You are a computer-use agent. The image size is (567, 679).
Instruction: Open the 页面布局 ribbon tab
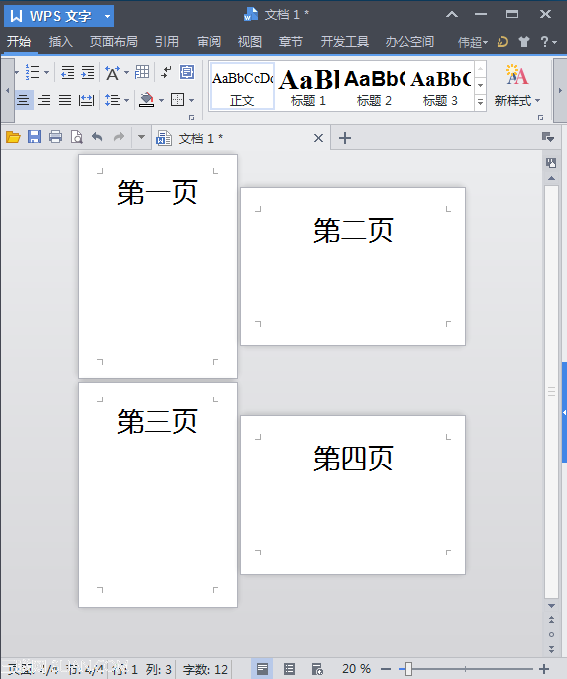point(113,42)
